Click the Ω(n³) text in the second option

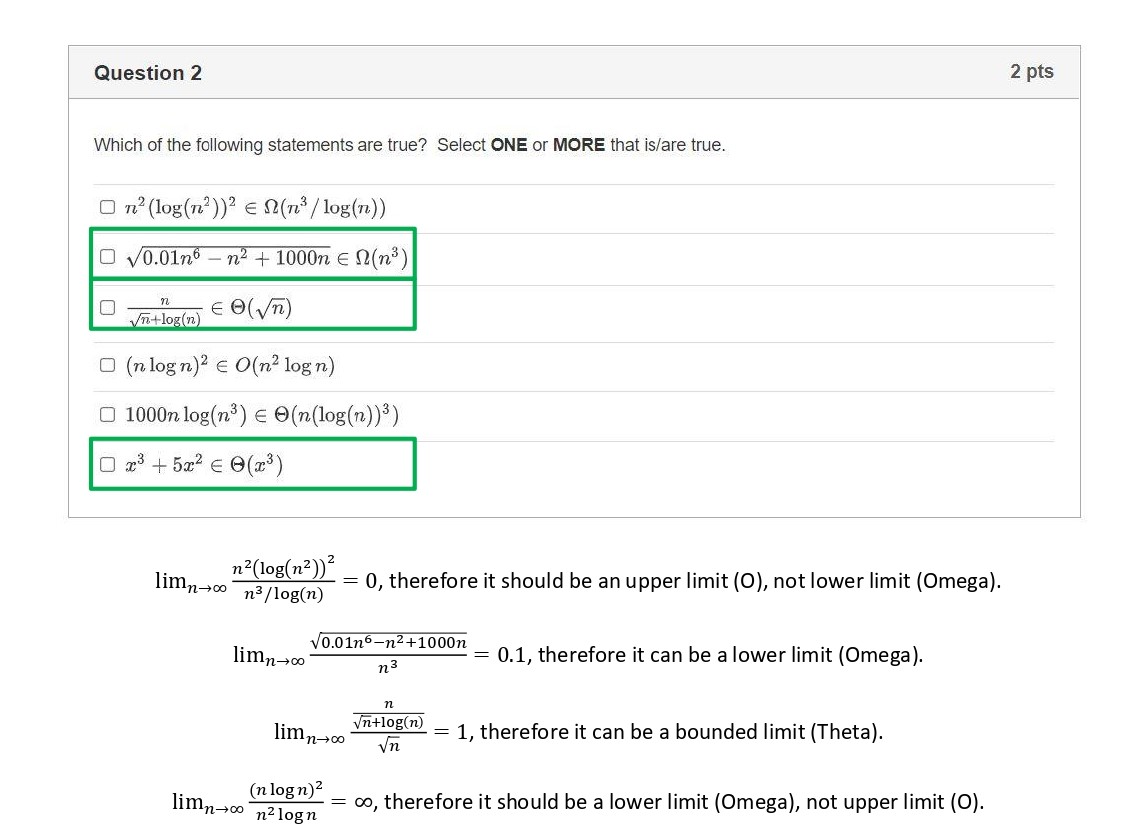(378, 258)
